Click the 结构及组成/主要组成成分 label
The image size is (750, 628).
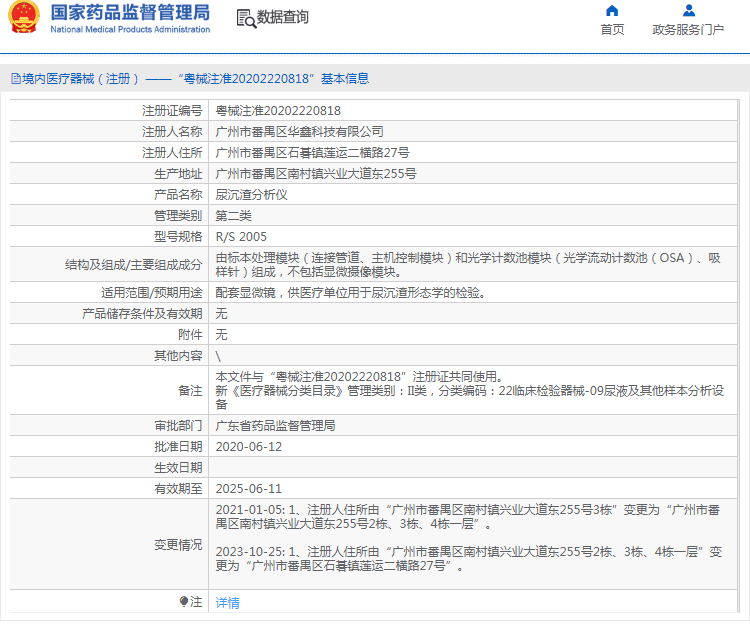[133, 265]
